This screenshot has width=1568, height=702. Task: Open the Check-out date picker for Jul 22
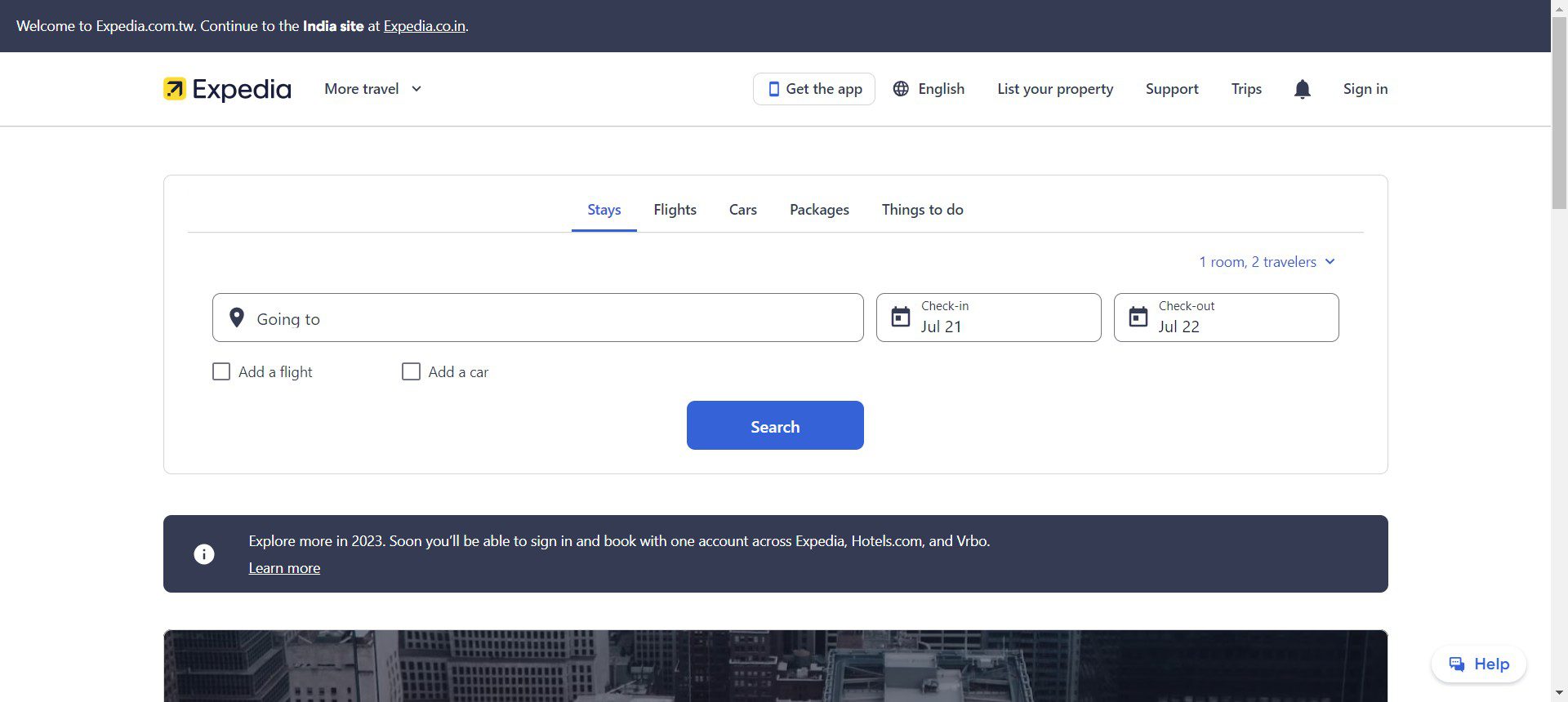(1226, 318)
